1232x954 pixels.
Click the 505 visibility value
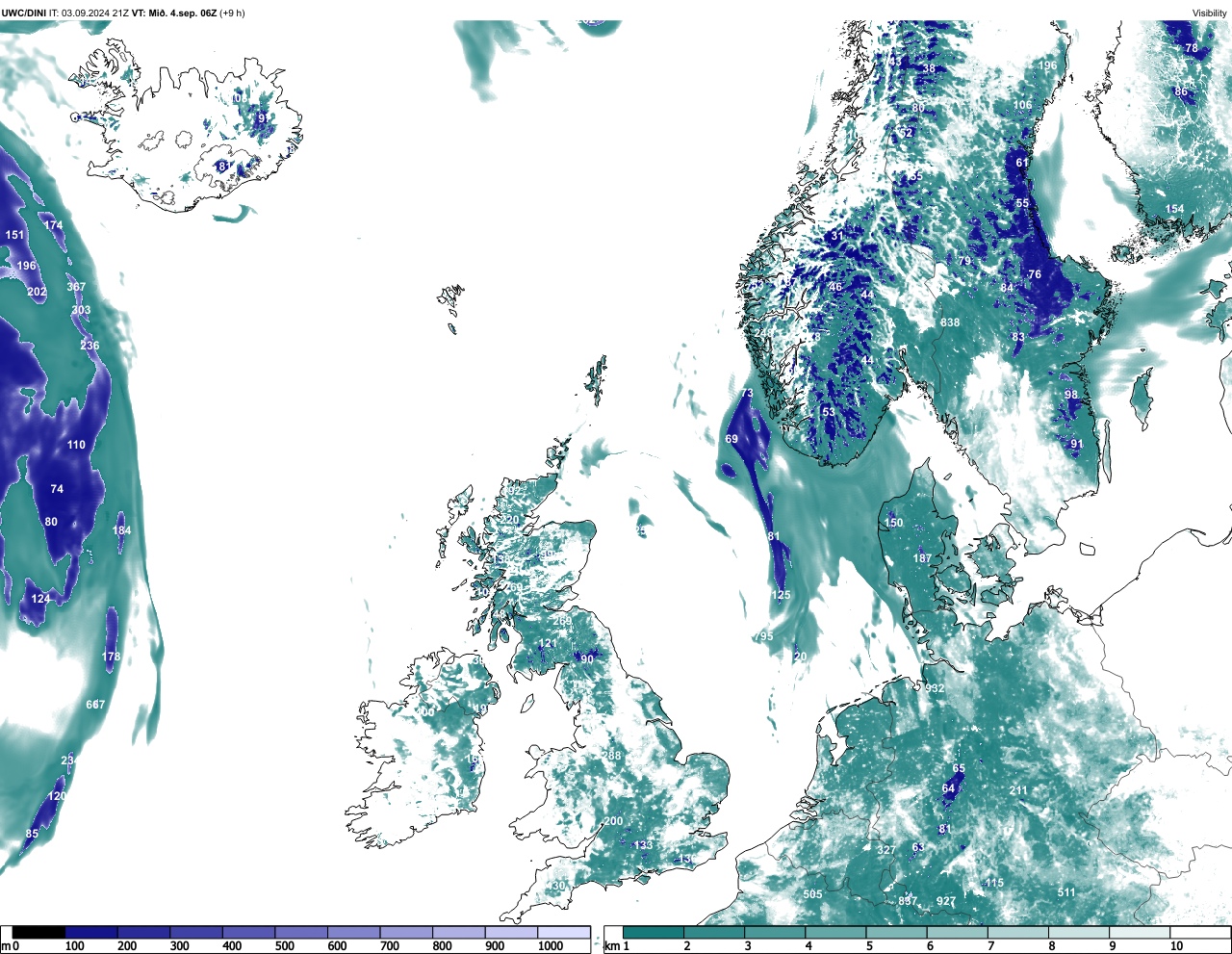tap(812, 894)
